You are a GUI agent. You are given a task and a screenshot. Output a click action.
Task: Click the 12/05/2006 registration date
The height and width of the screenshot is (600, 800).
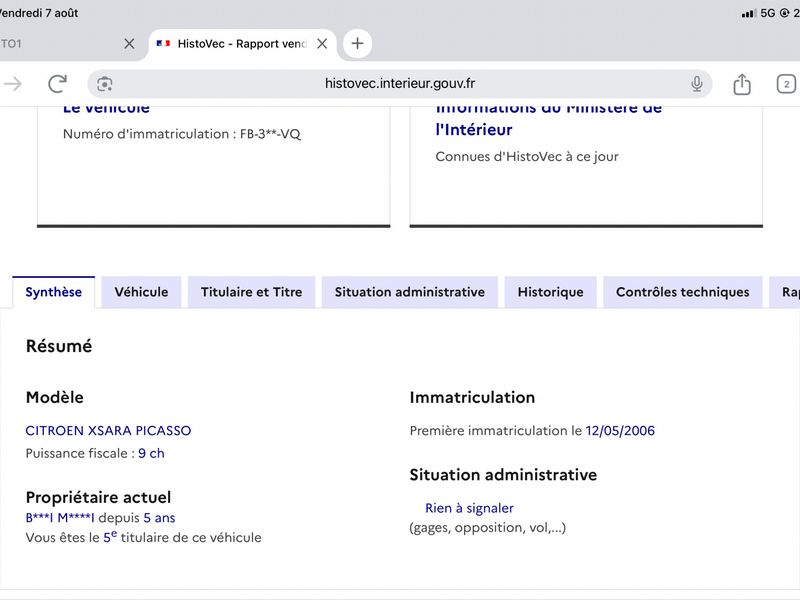pyautogui.click(x=620, y=431)
